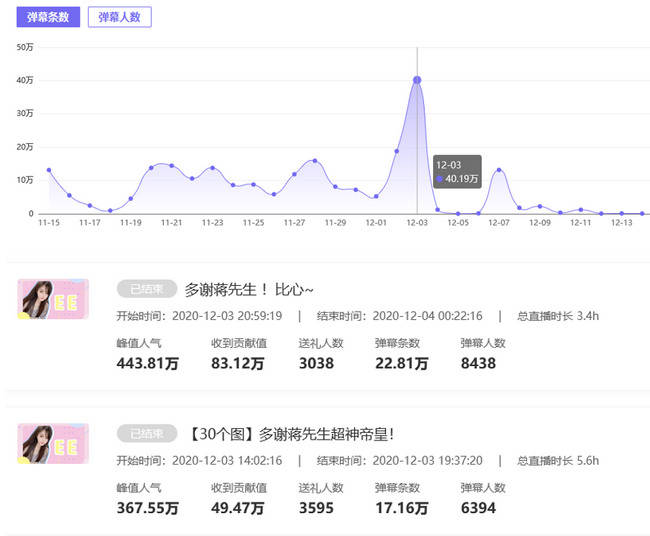Screen dimensions: 650x536
Task: Click the peak data point on 12-03
Action: coord(417,80)
